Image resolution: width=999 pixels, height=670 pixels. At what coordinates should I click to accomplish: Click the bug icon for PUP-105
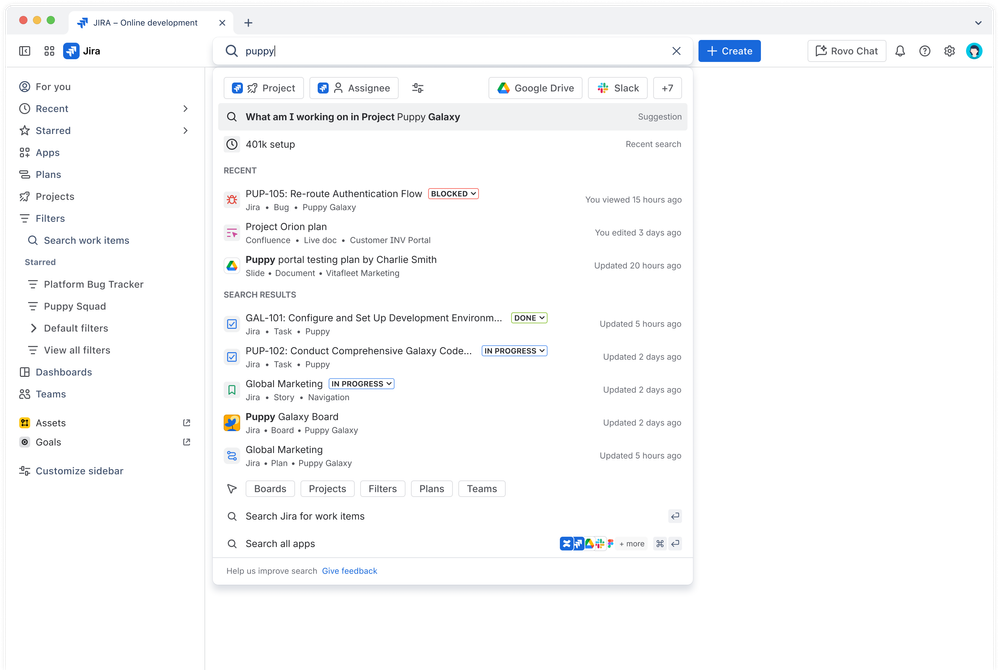click(x=232, y=200)
